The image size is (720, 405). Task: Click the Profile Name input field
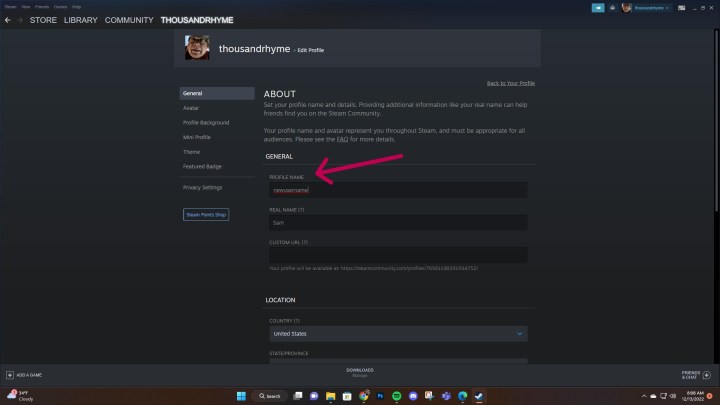point(398,190)
